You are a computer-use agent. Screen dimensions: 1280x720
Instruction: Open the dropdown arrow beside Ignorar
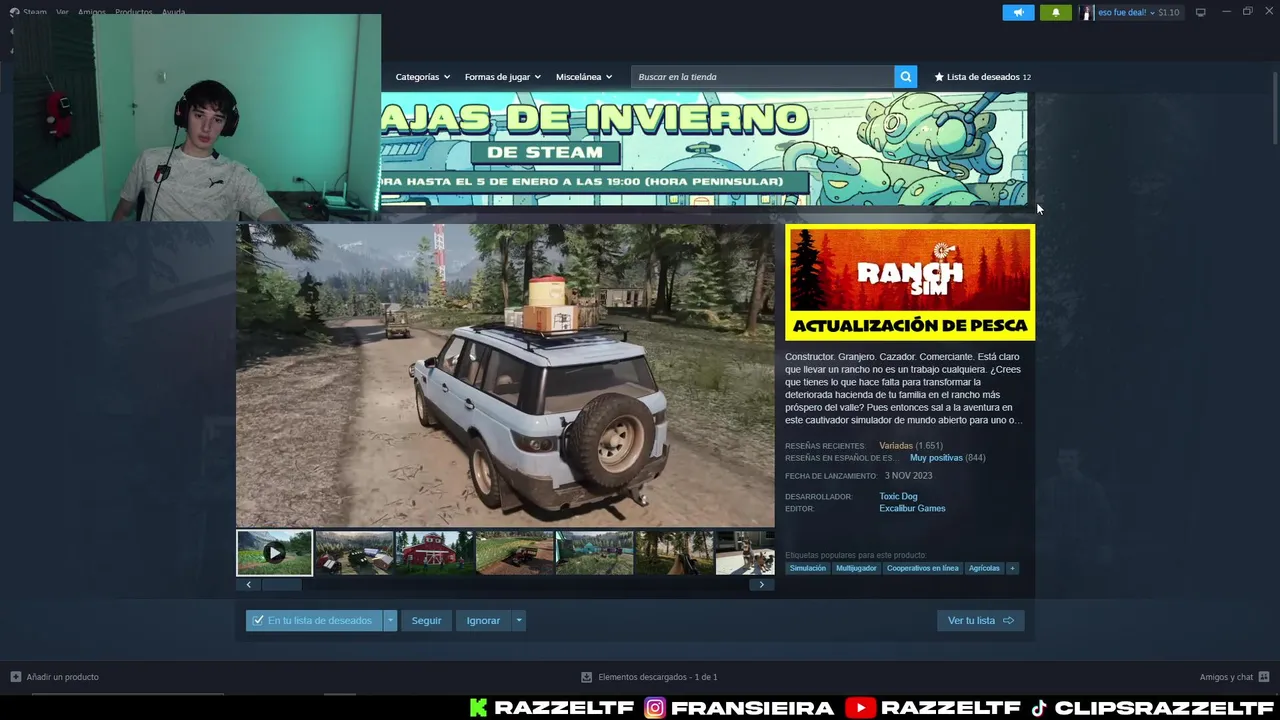coord(518,620)
